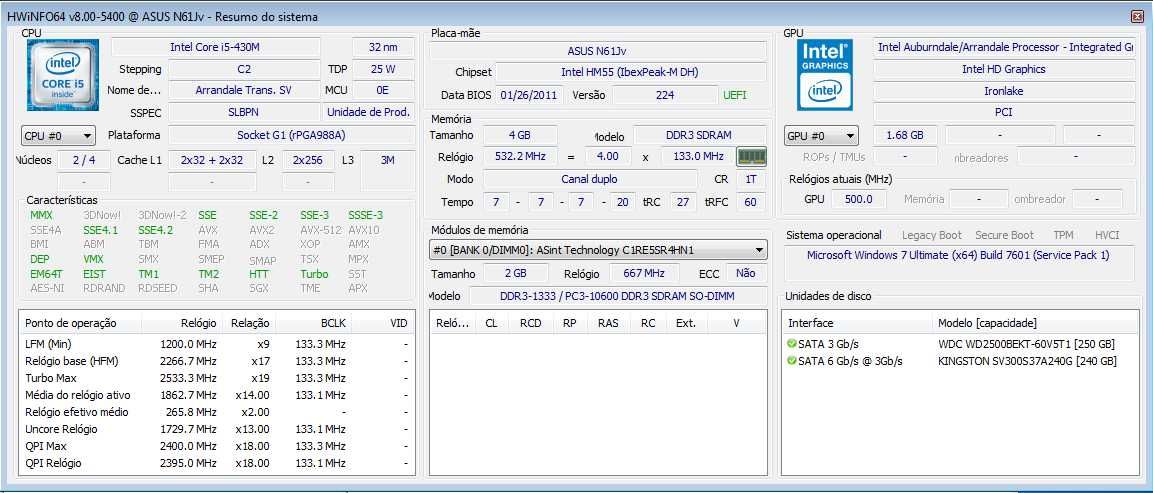Viewport: 1153px width, 493px height.
Task: Click the Legacy Boot indicator
Action: click(x=932, y=235)
